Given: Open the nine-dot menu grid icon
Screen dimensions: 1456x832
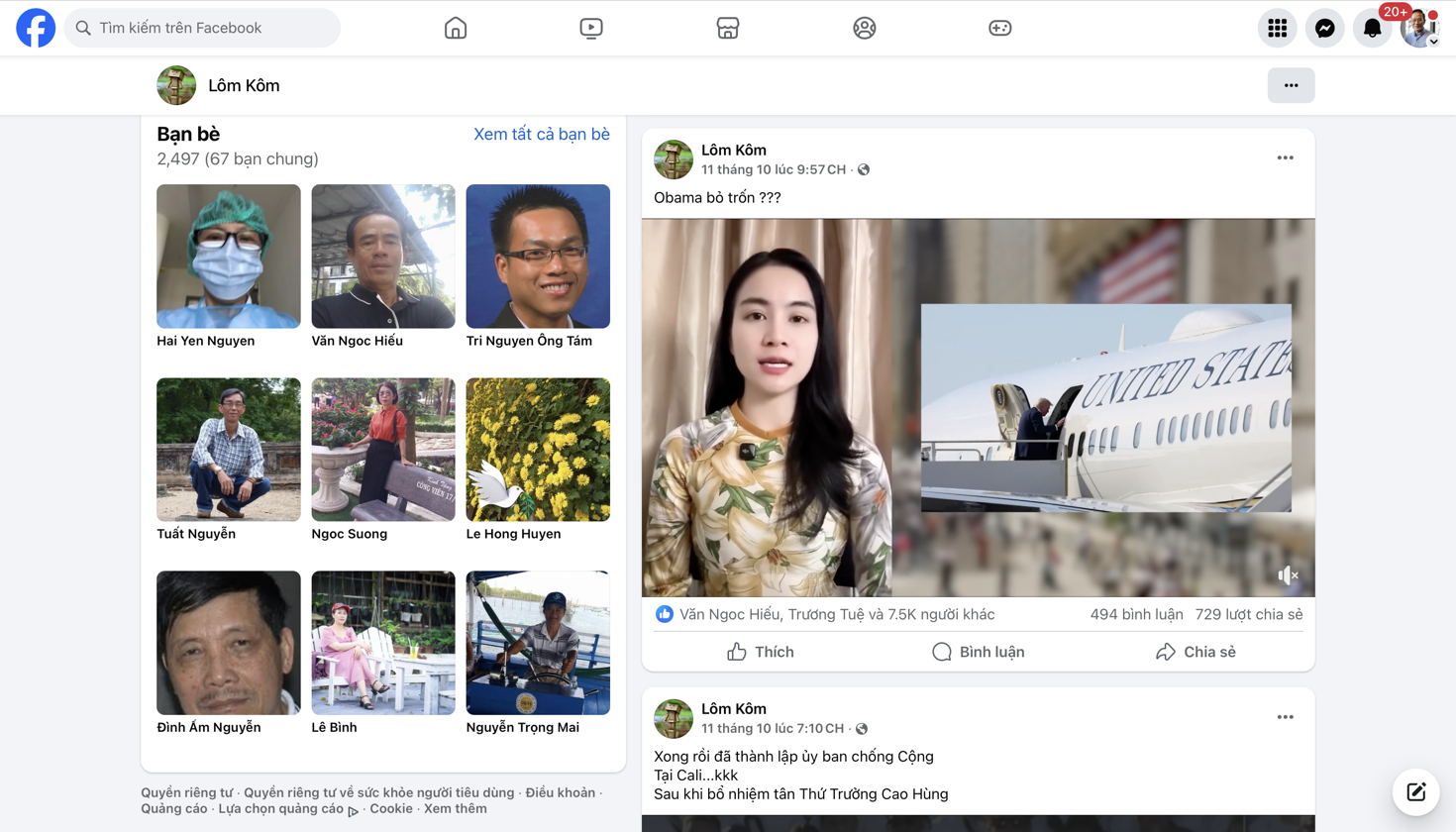Looking at the screenshot, I should pyautogui.click(x=1277, y=28).
